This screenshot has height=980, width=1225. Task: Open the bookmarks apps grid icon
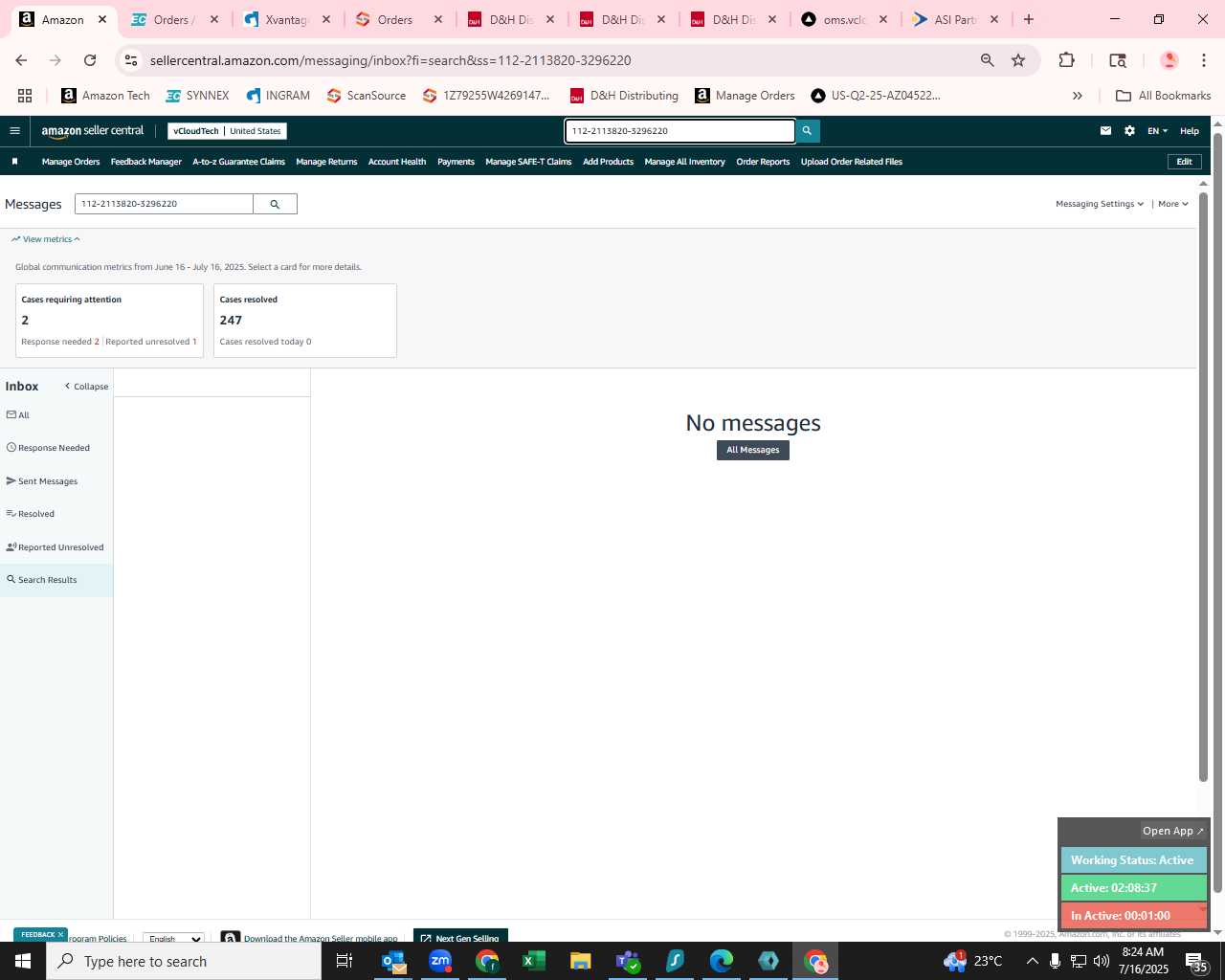point(25,96)
